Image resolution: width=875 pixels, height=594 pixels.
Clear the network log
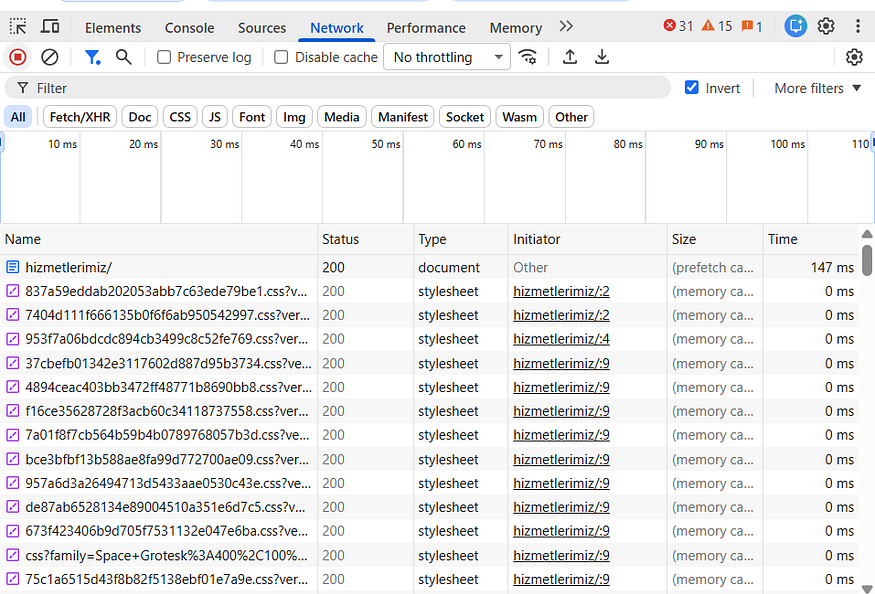point(50,57)
